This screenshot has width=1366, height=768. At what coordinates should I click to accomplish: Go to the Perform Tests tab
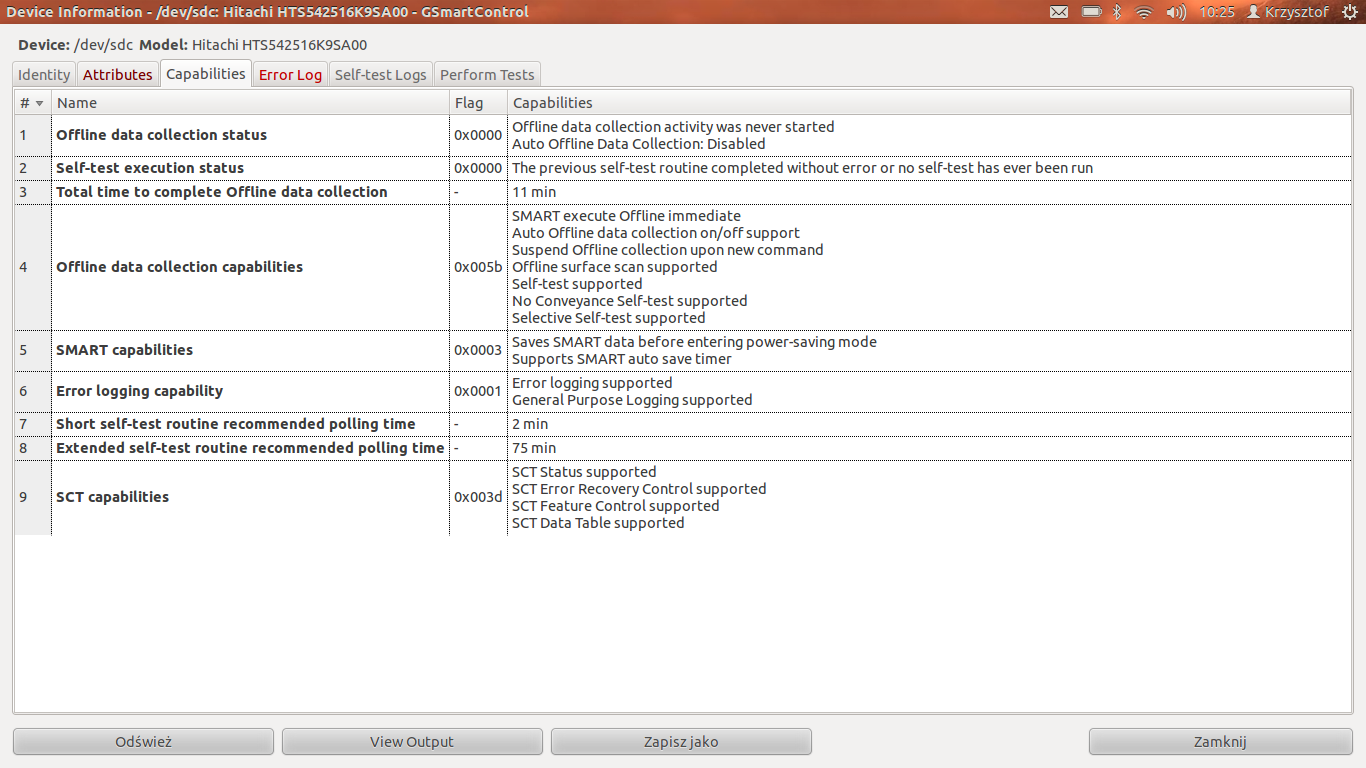[488, 75]
